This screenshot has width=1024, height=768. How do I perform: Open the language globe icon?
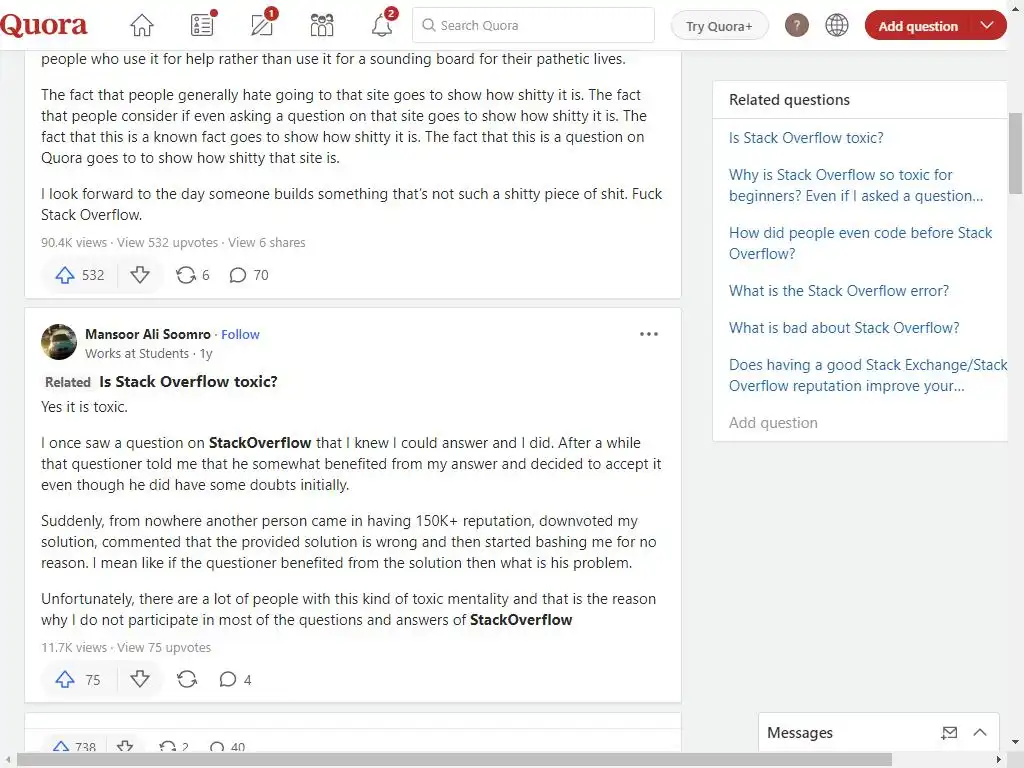(837, 25)
